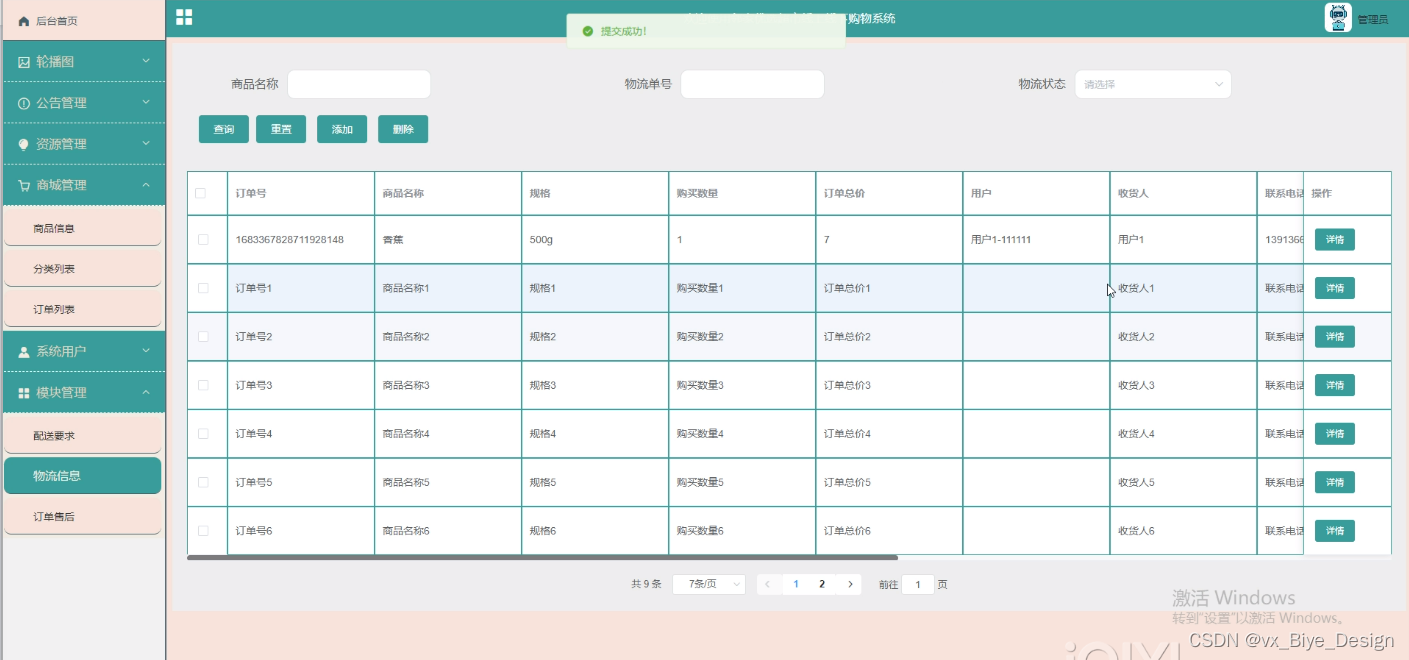Click the 管理员 user label
Screen dimensions: 1409x660
(x=1372, y=19)
